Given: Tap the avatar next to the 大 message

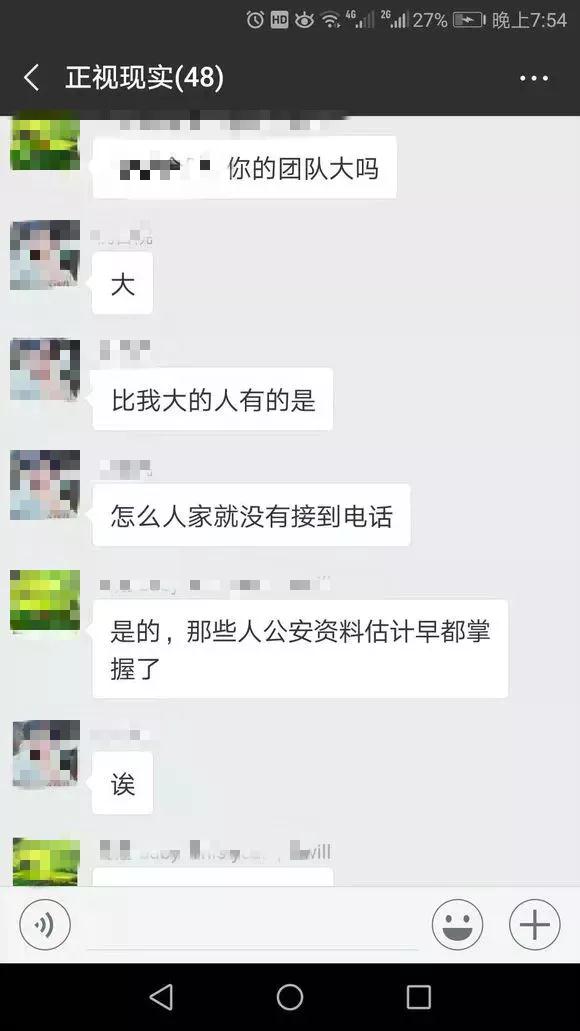Looking at the screenshot, I should click(x=45, y=255).
